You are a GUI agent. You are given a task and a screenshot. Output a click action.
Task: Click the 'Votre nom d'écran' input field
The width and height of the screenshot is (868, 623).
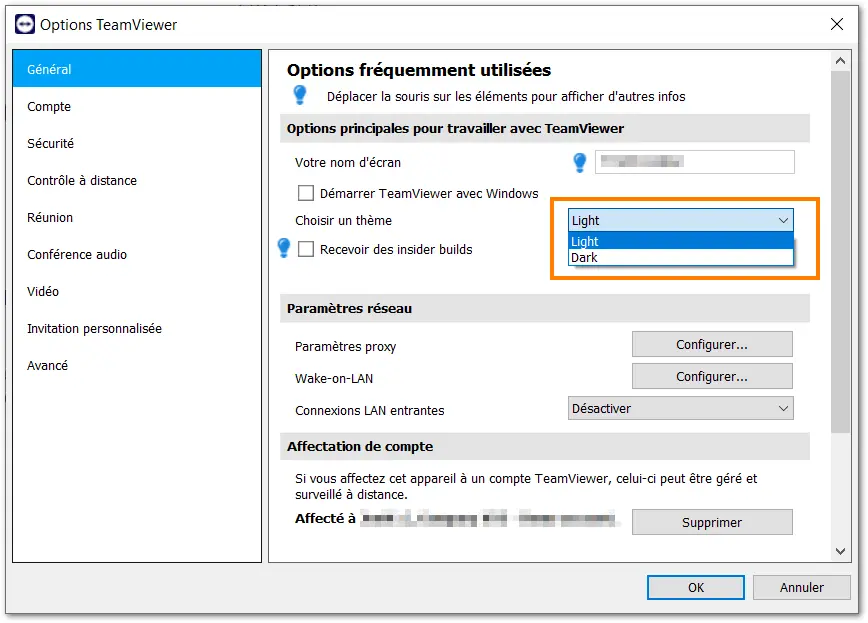tap(695, 162)
